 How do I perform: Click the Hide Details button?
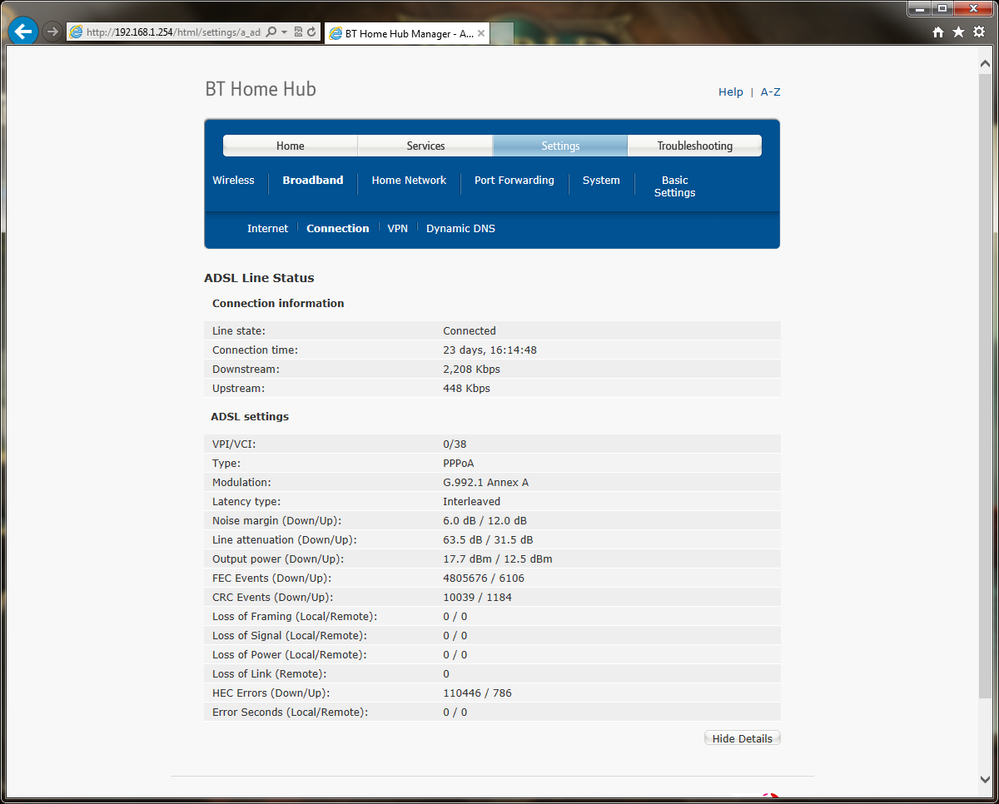coord(742,738)
